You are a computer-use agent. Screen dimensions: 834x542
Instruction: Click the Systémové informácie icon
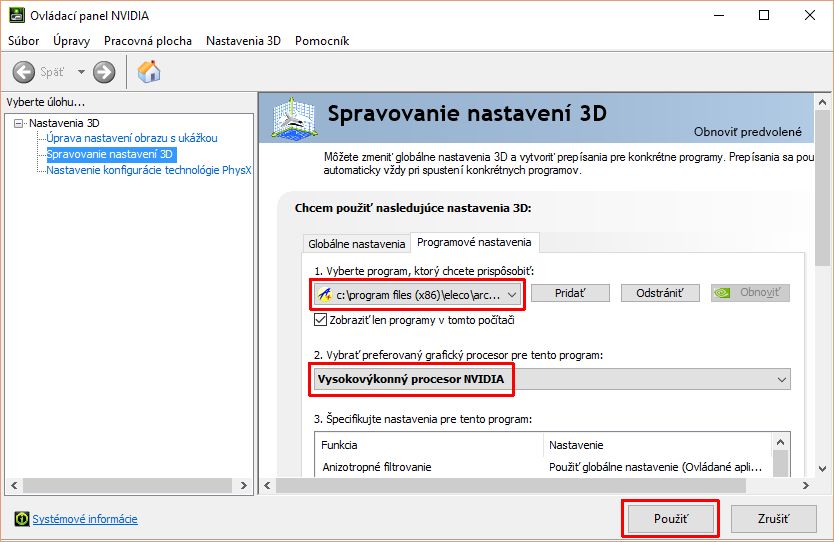click(22, 519)
